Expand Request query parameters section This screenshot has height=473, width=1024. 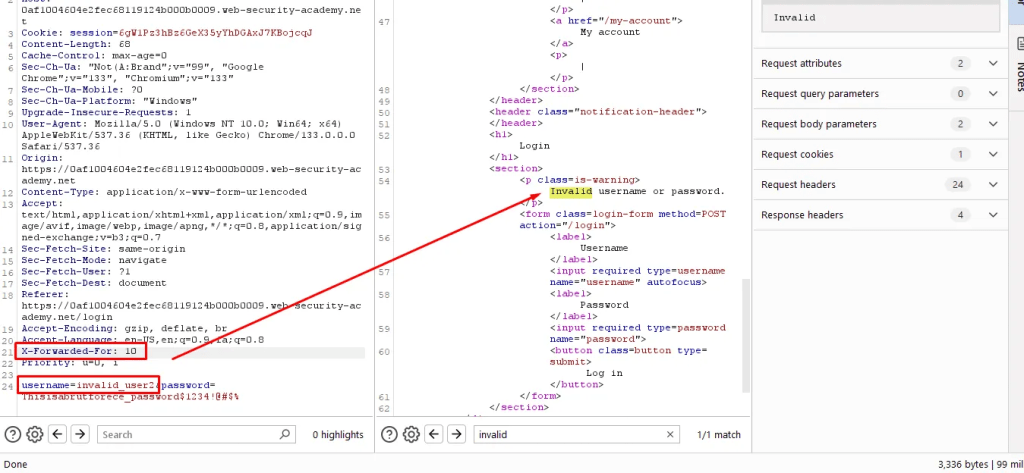click(x=992, y=94)
